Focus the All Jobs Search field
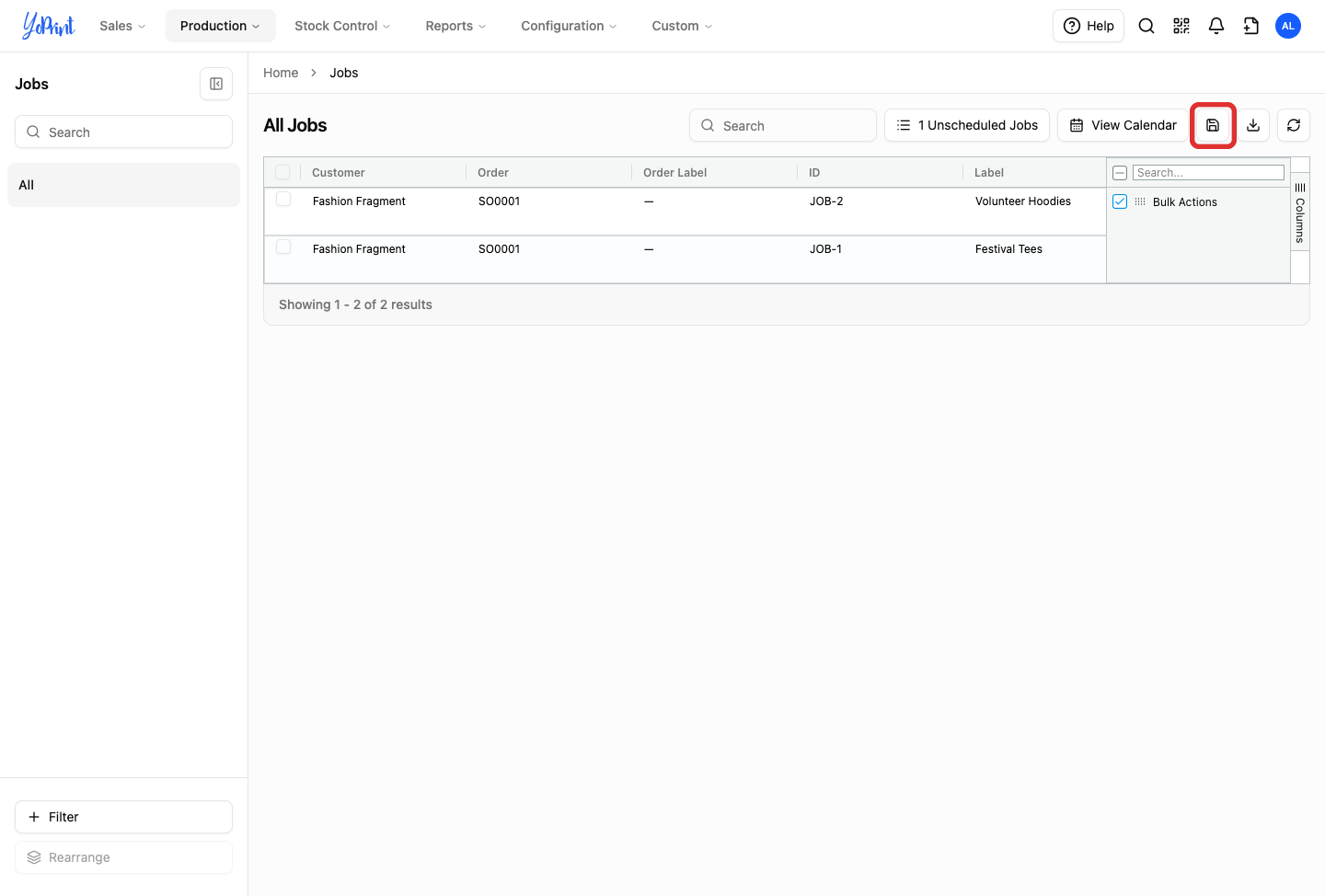 coord(783,125)
